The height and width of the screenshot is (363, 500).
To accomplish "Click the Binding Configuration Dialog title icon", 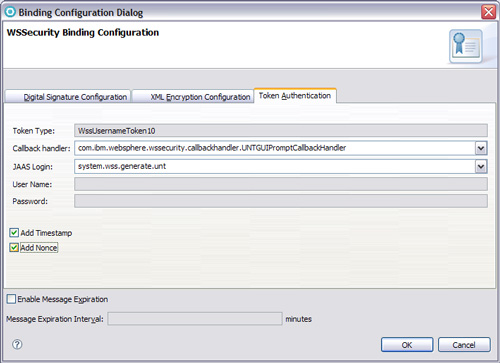I will click(10, 12).
